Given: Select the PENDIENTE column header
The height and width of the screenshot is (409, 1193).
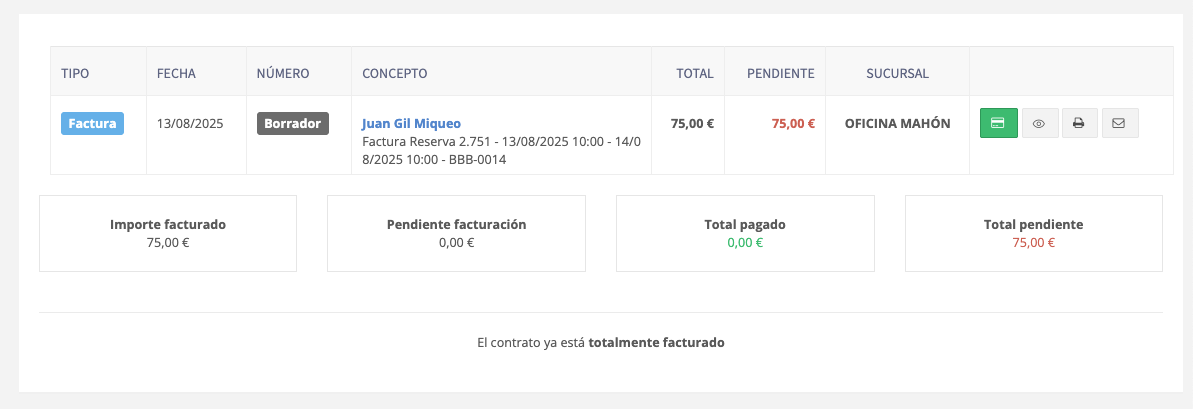Looking at the screenshot, I should click(781, 74).
